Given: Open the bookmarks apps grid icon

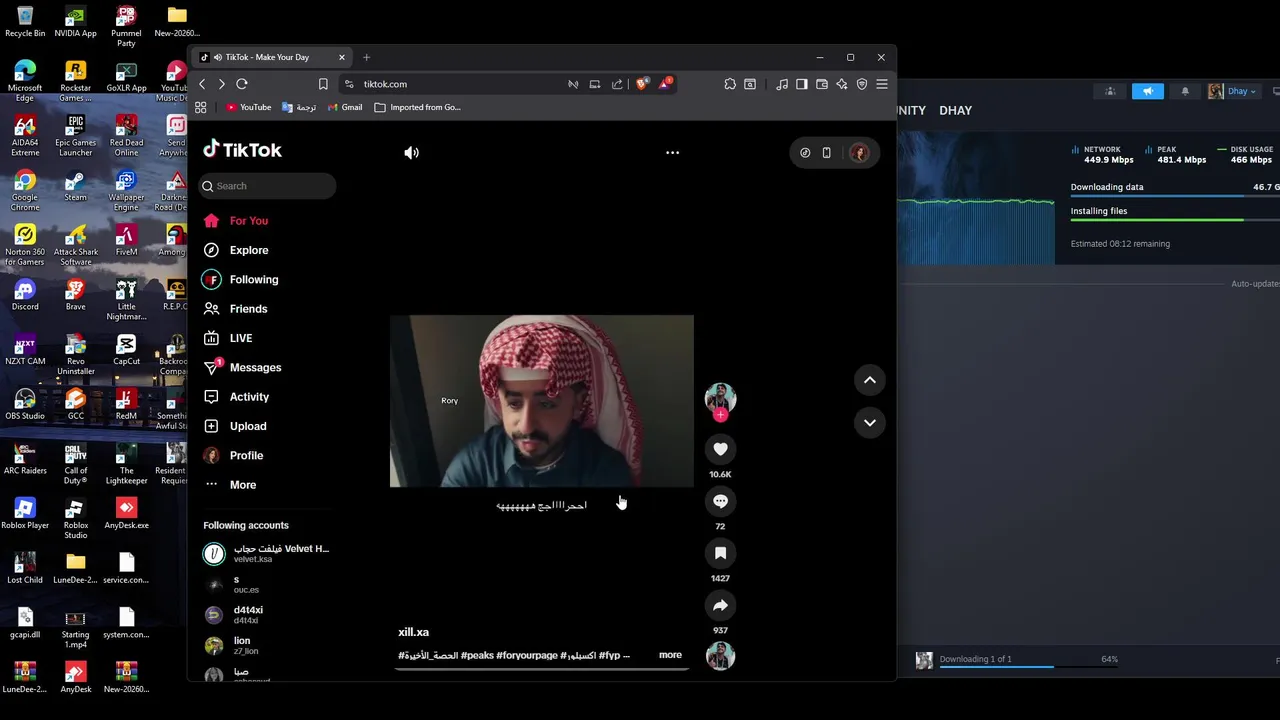Looking at the screenshot, I should (201, 107).
